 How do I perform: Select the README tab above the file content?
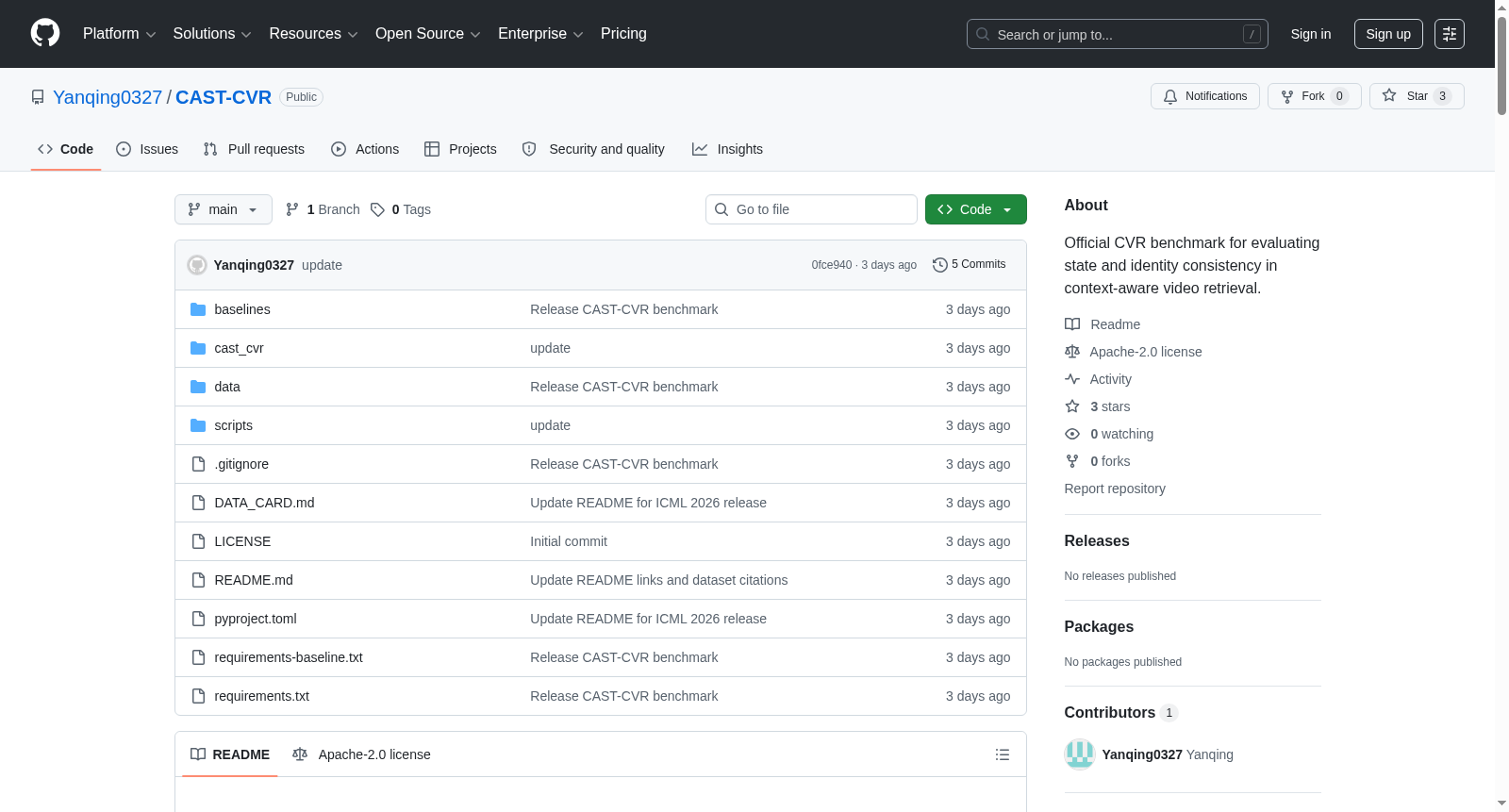[x=230, y=754]
